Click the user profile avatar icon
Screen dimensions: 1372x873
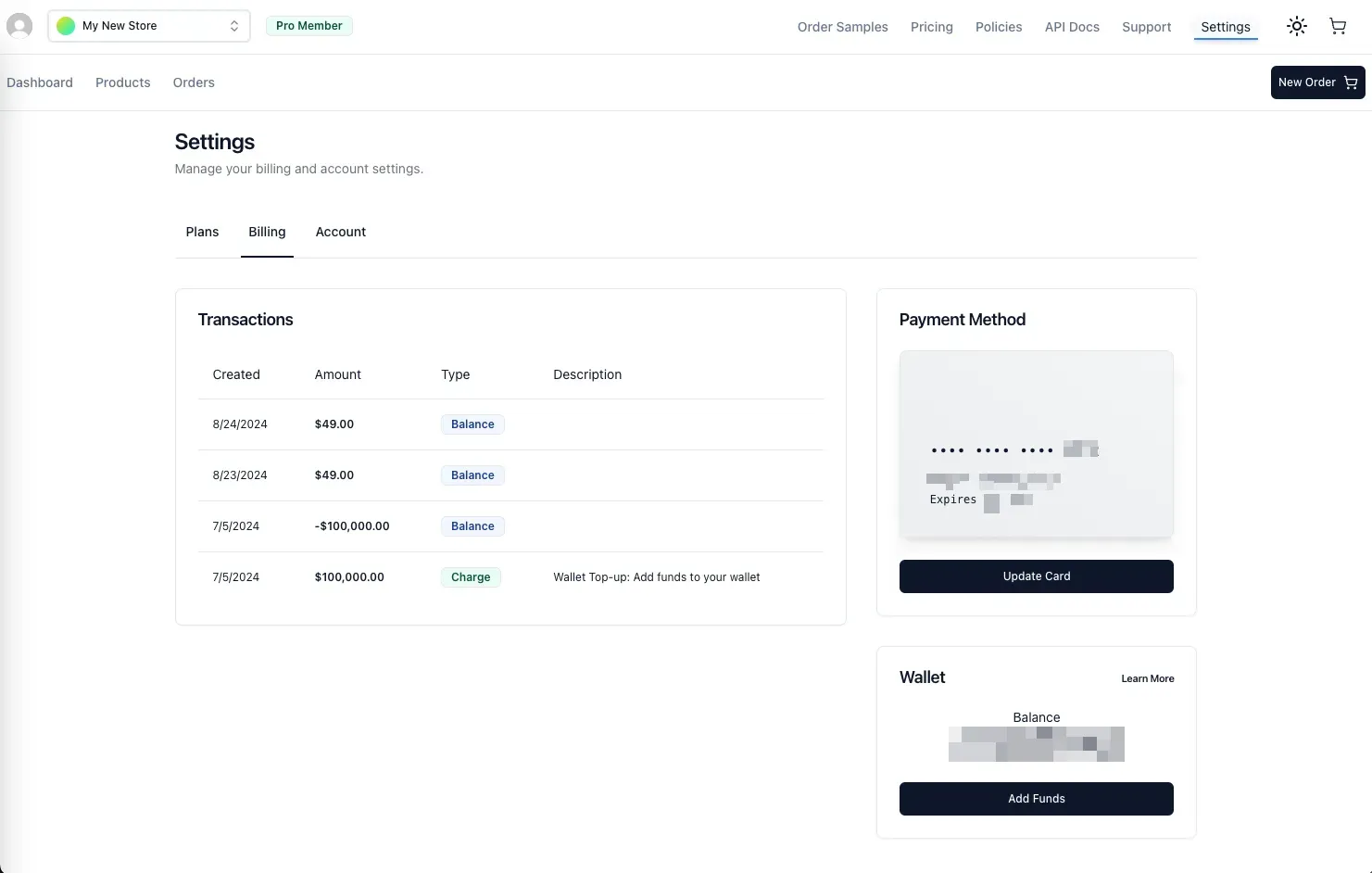click(x=19, y=26)
